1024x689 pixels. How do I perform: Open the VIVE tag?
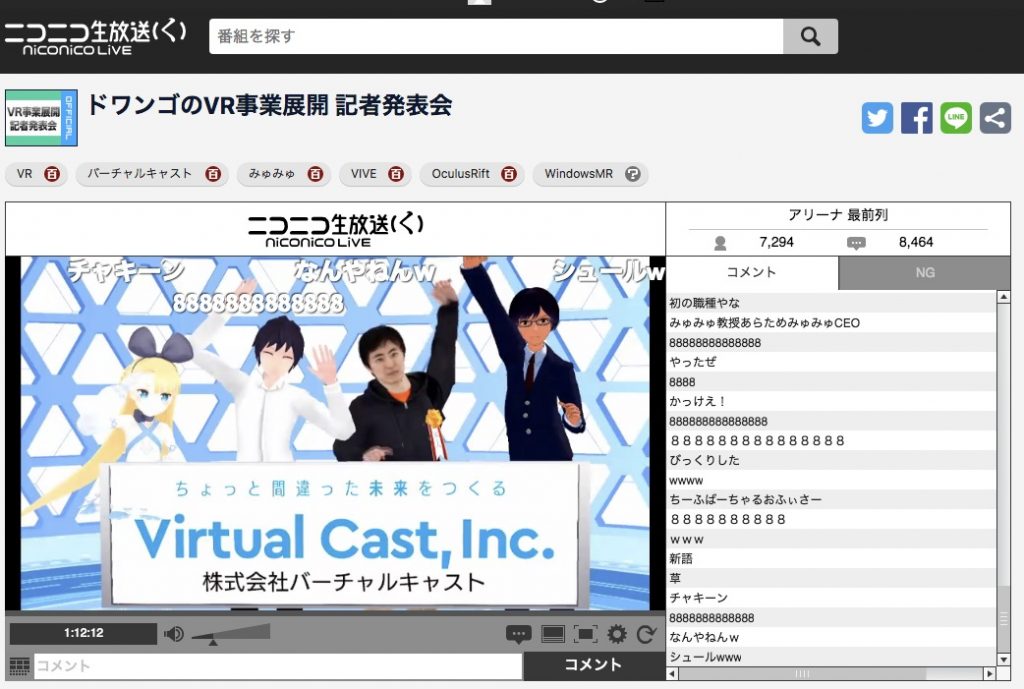363,174
